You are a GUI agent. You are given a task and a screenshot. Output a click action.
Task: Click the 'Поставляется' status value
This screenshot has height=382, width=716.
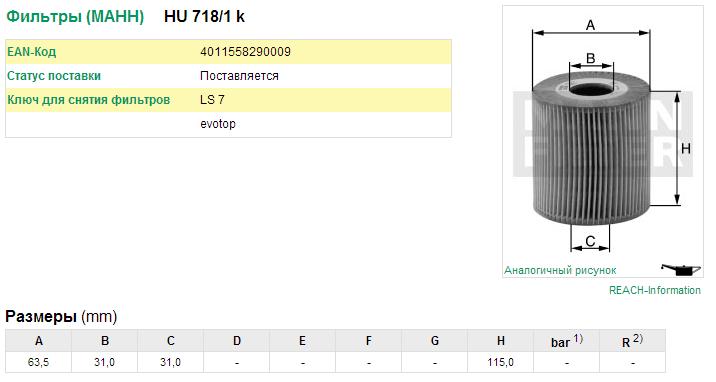coord(239,76)
